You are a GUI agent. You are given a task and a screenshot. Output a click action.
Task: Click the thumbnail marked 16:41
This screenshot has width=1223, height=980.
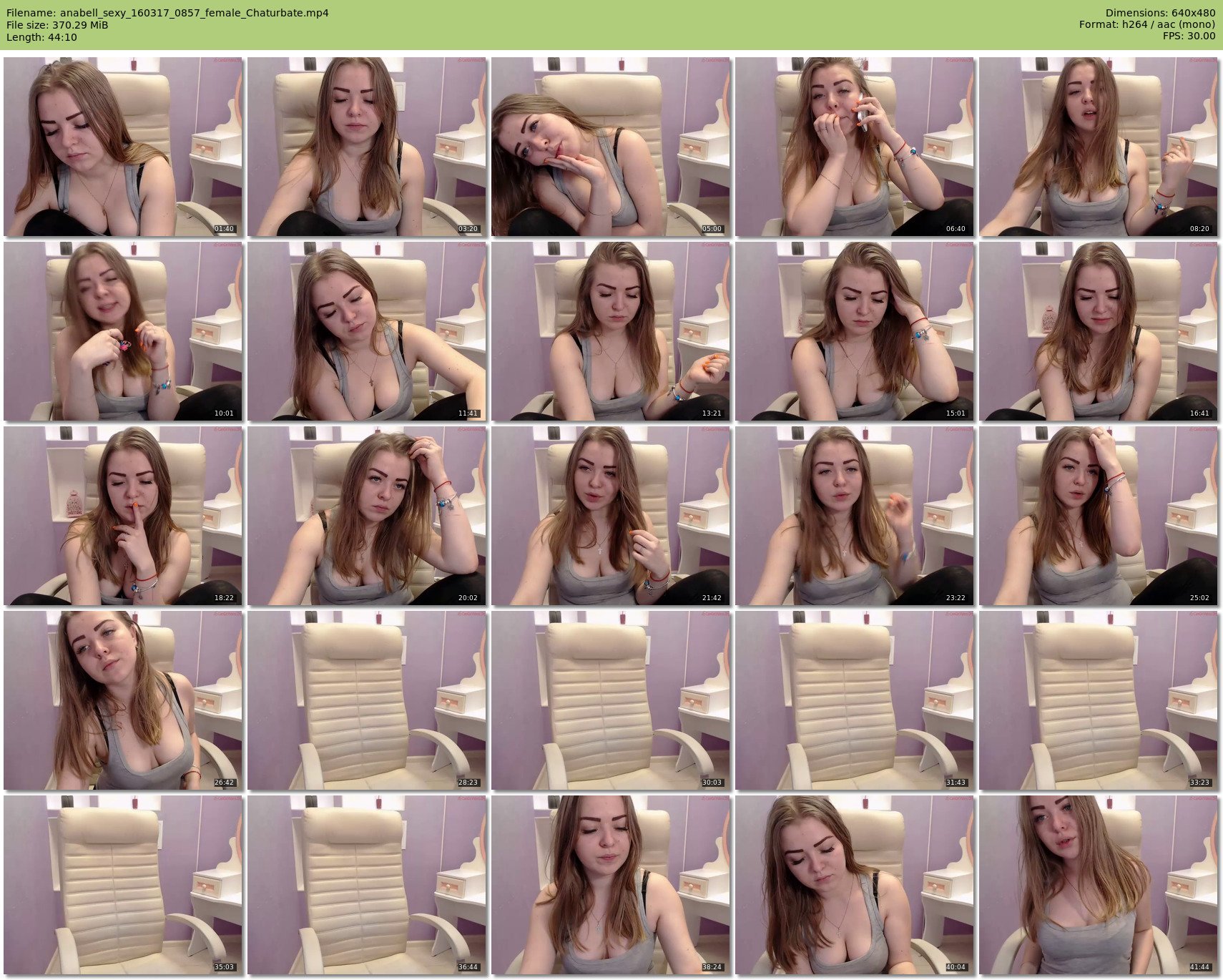pos(1098,331)
